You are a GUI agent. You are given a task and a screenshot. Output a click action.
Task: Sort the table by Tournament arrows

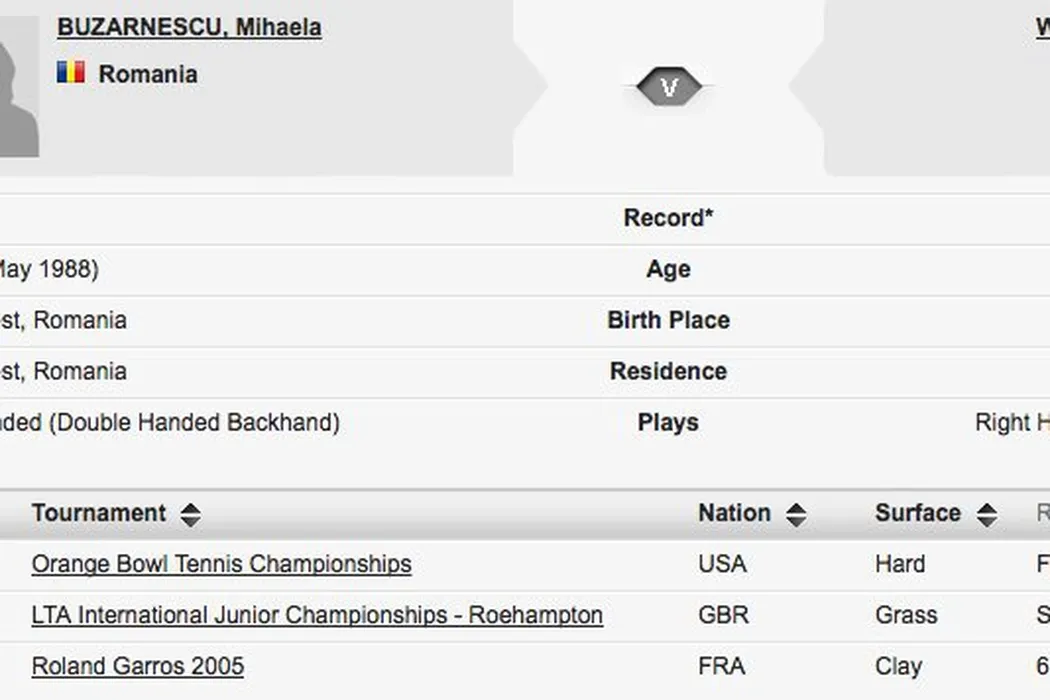pyautogui.click(x=190, y=514)
